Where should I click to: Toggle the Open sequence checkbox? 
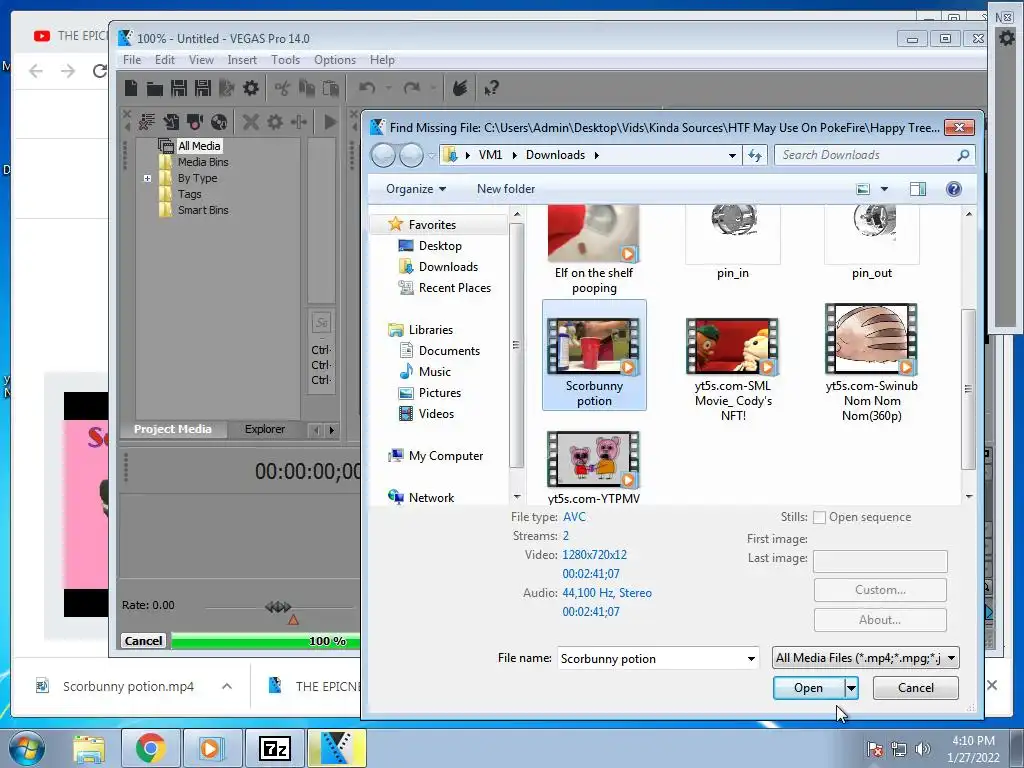click(820, 517)
